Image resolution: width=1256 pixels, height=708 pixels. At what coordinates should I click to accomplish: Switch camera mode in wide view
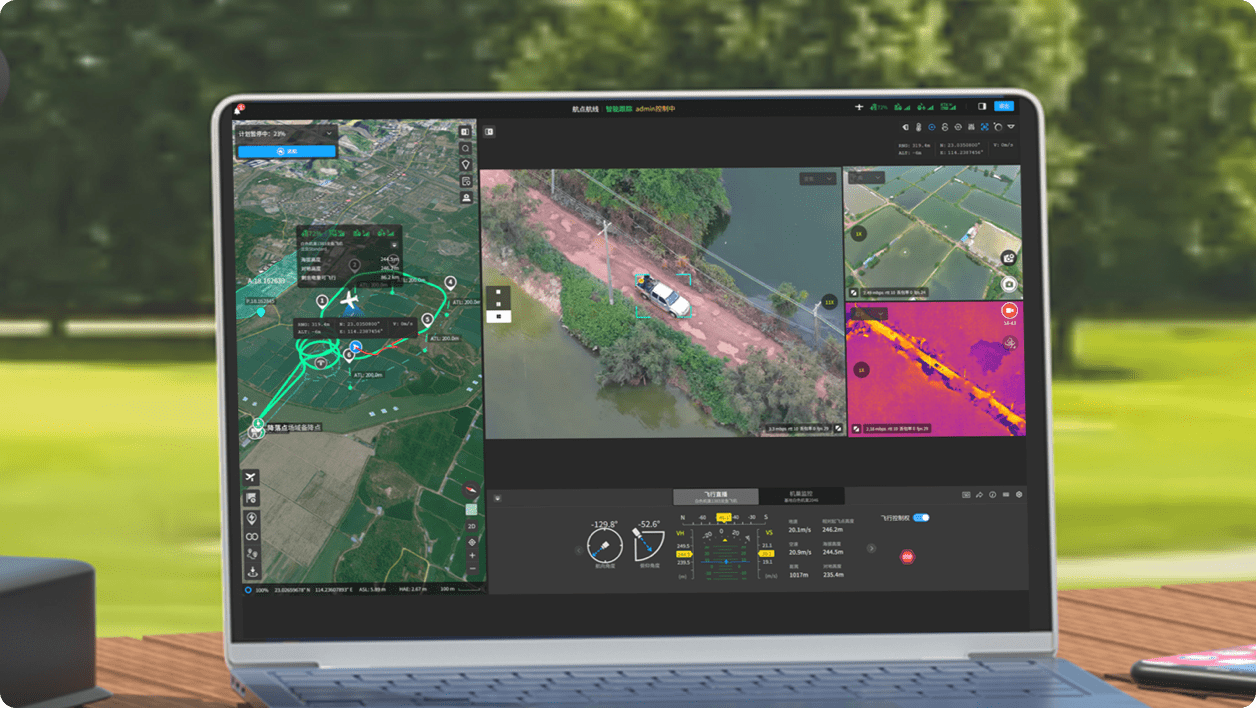[x=1009, y=258]
